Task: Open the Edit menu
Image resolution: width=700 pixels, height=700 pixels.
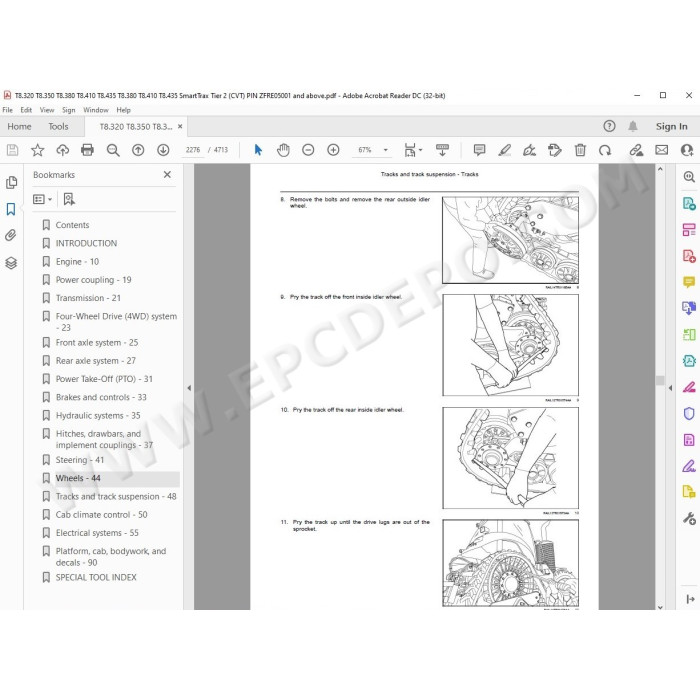Action: [x=26, y=110]
